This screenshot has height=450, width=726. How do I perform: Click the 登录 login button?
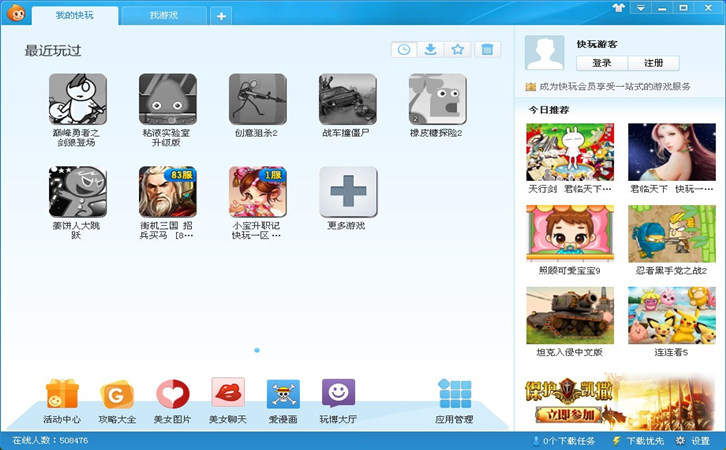point(601,63)
